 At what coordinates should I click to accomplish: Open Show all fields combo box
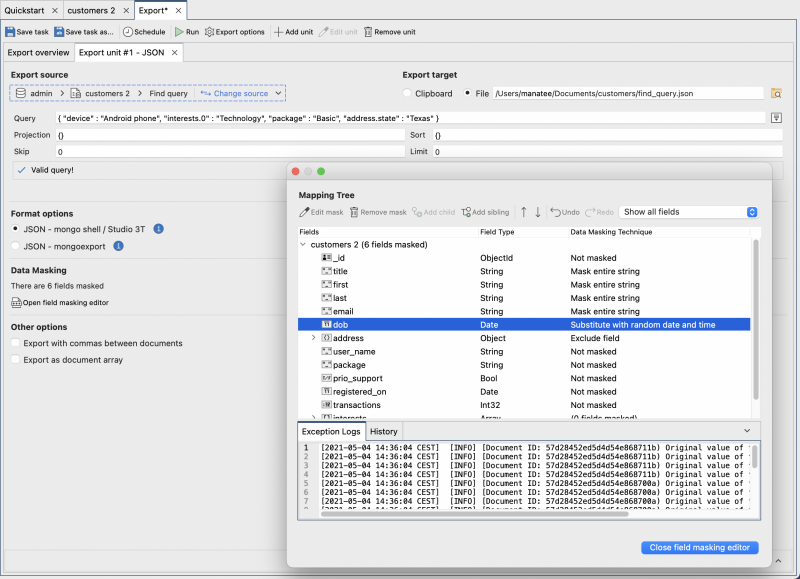(x=688, y=212)
